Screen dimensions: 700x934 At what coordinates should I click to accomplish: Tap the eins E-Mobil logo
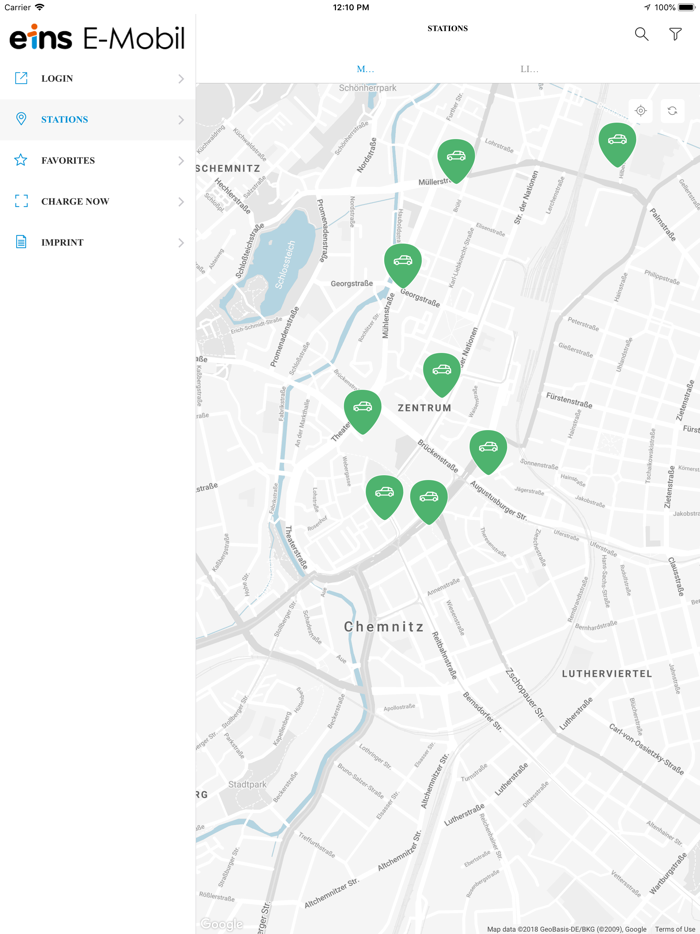coord(97,37)
